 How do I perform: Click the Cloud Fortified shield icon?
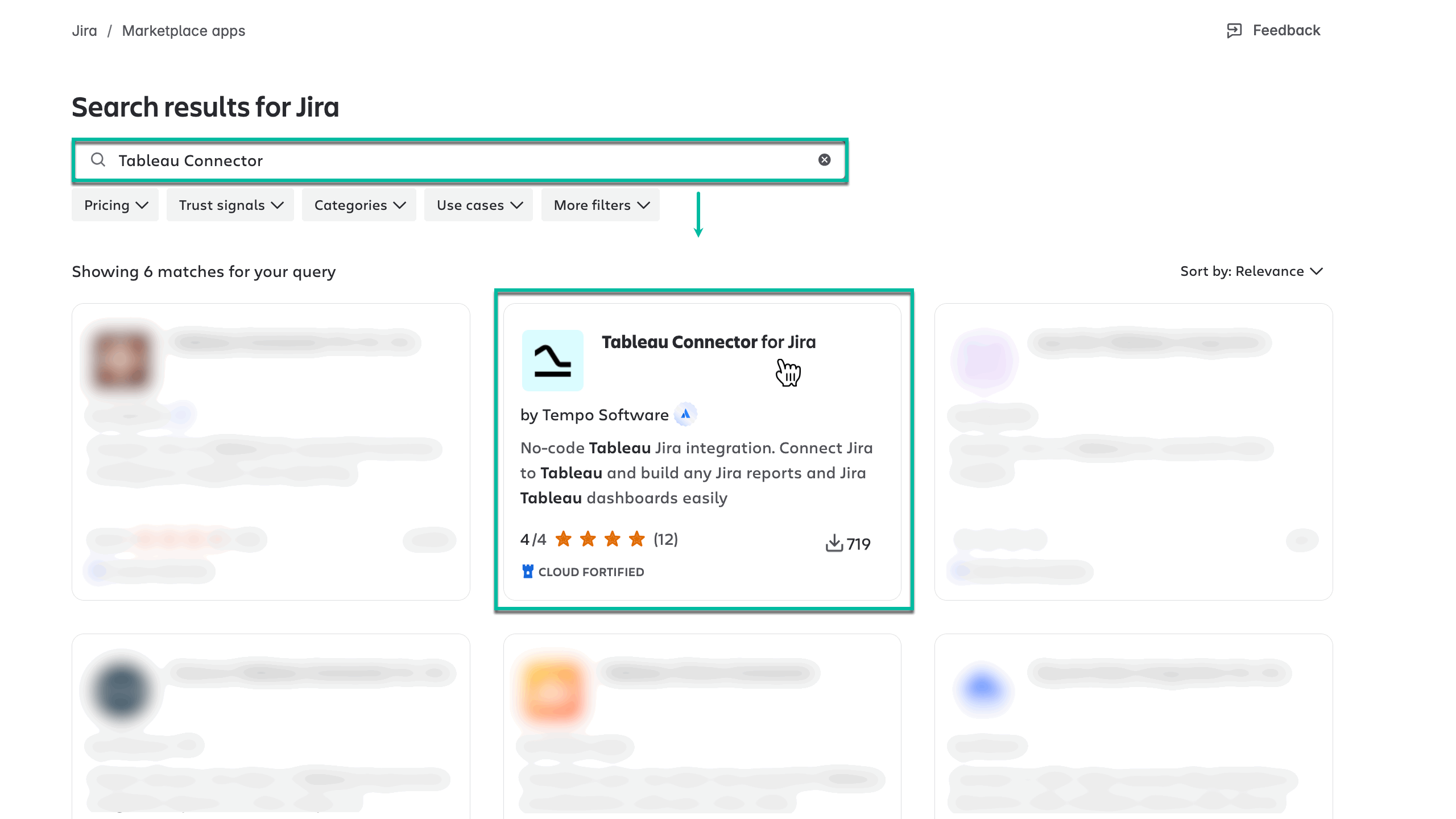pos(528,572)
